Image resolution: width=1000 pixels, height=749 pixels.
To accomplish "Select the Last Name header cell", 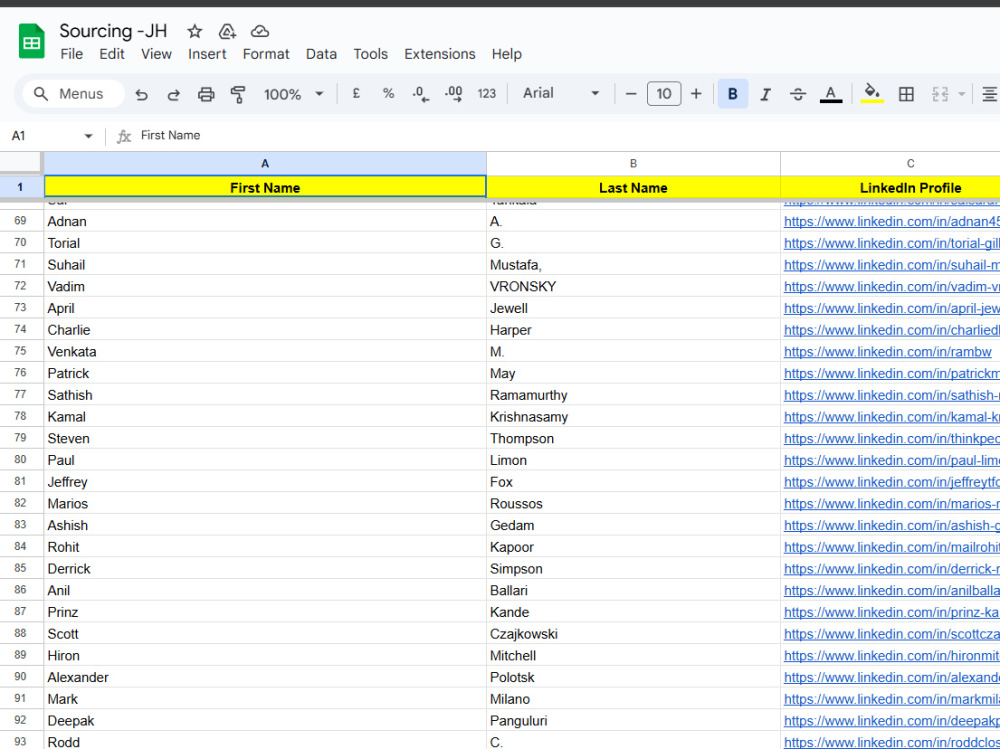I will (x=633, y=188).
